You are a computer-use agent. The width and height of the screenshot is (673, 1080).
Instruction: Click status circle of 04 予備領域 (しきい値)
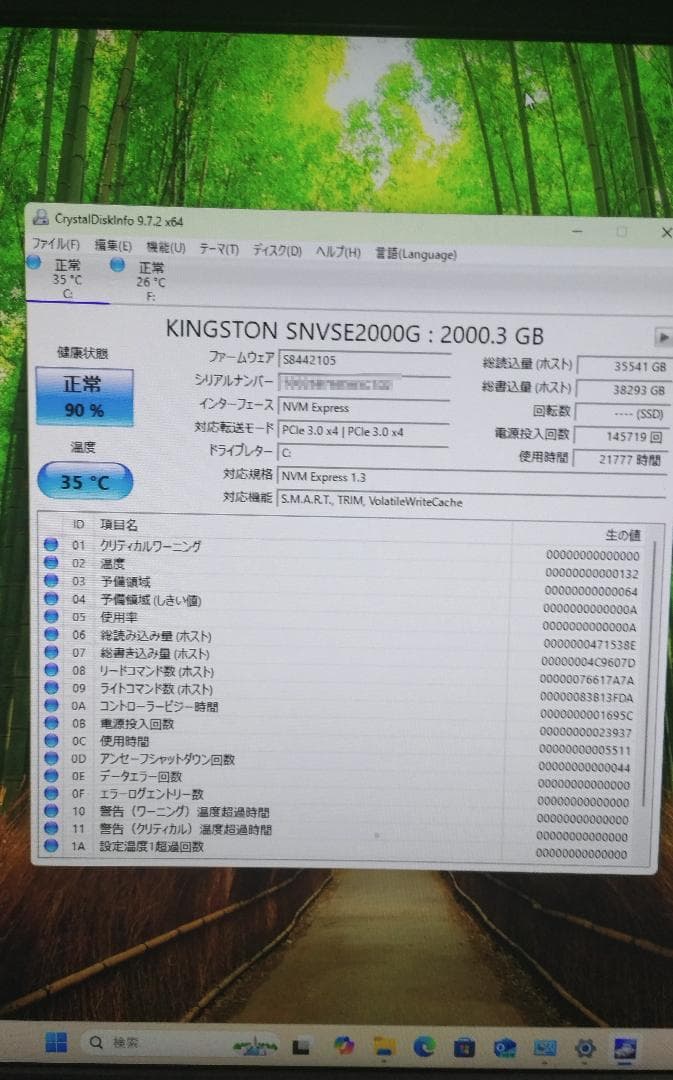[x=50, y=598]
